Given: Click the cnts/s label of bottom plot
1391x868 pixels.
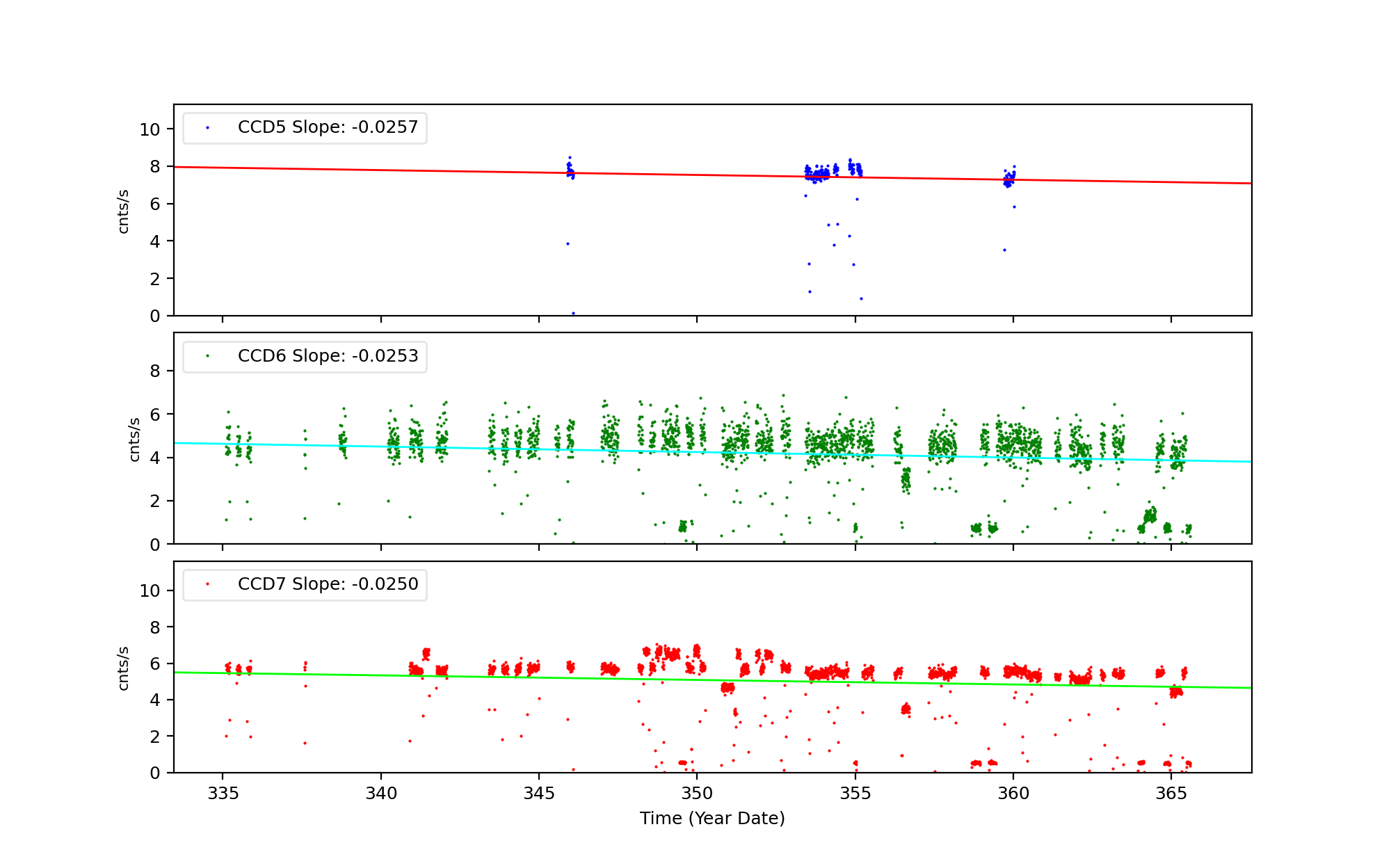Looking at the screenshot, I should coord(123,668).
